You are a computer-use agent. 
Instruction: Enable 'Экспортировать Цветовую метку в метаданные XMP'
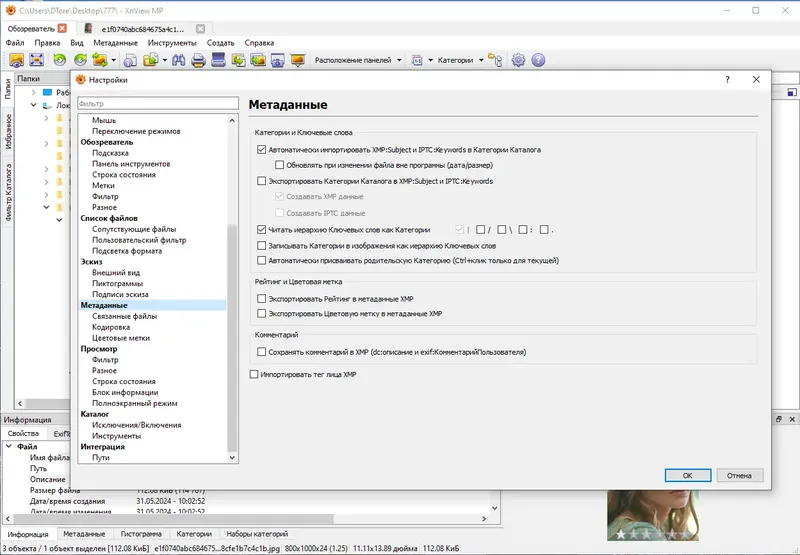[x=261, y=313]
